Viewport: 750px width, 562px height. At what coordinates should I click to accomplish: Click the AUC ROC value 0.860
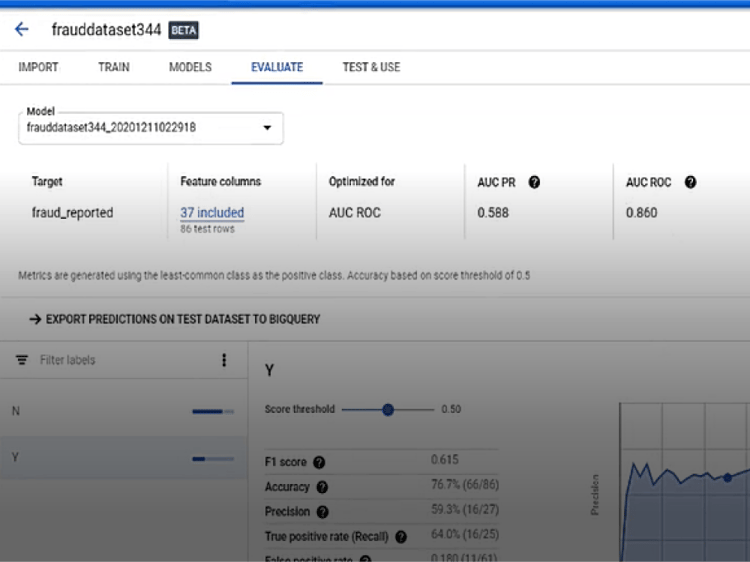point(641,212)
